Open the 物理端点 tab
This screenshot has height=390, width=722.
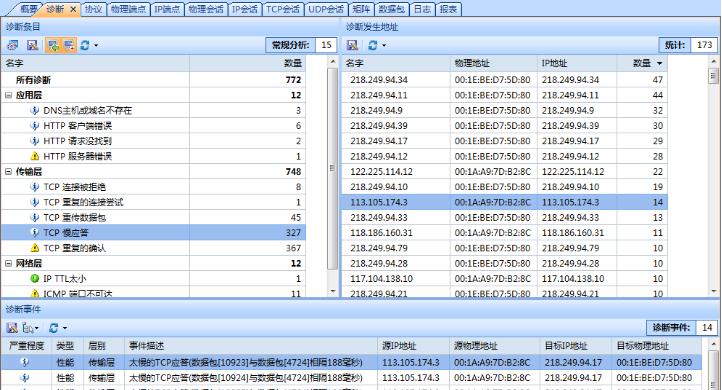pos(128,9)
